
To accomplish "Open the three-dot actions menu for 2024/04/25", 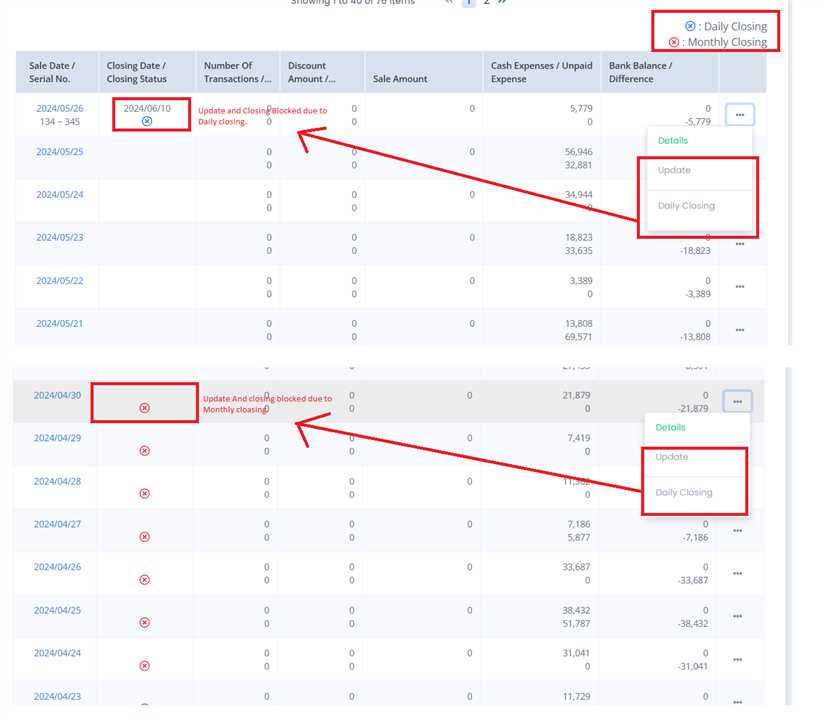I will pyautogui.click(x=737, y=616).
